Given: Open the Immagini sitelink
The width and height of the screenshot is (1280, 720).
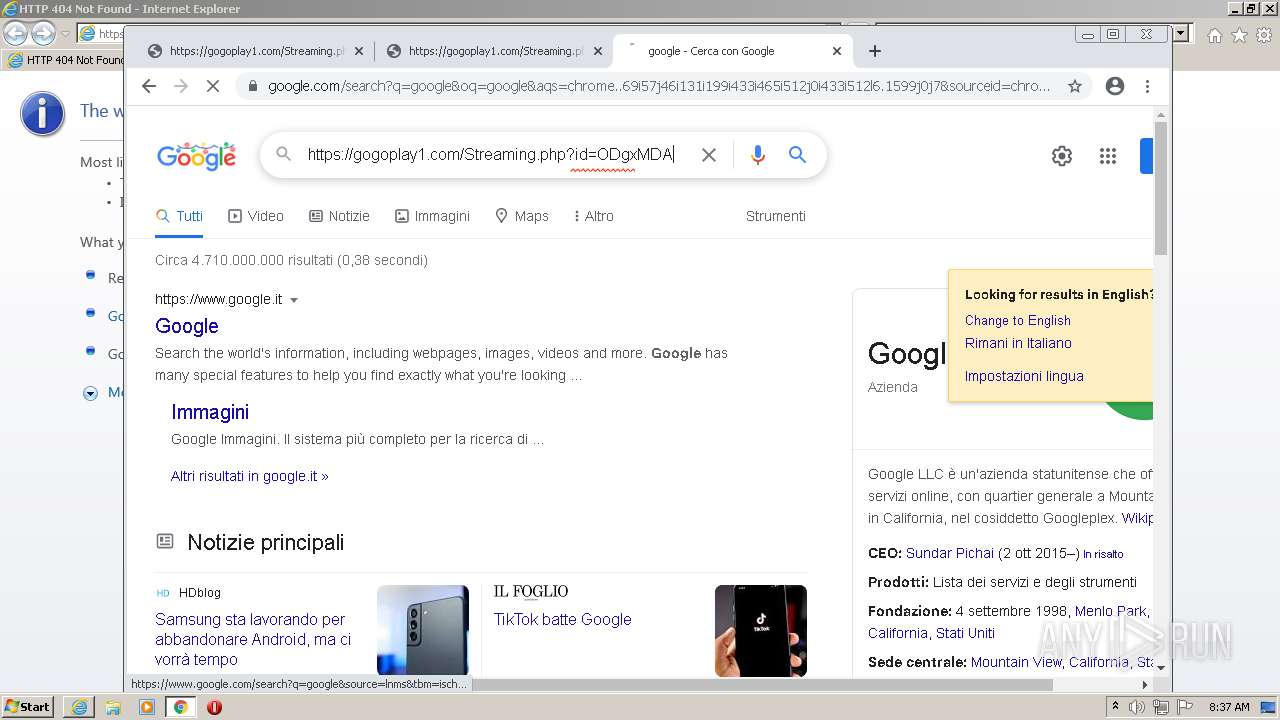Looking at the screenshot, I should [210, 412].
